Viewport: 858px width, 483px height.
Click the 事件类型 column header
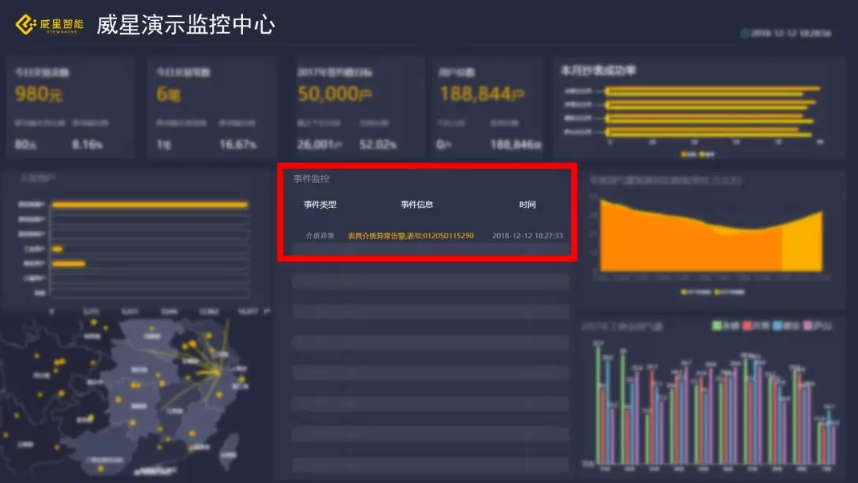click(320, 205)
